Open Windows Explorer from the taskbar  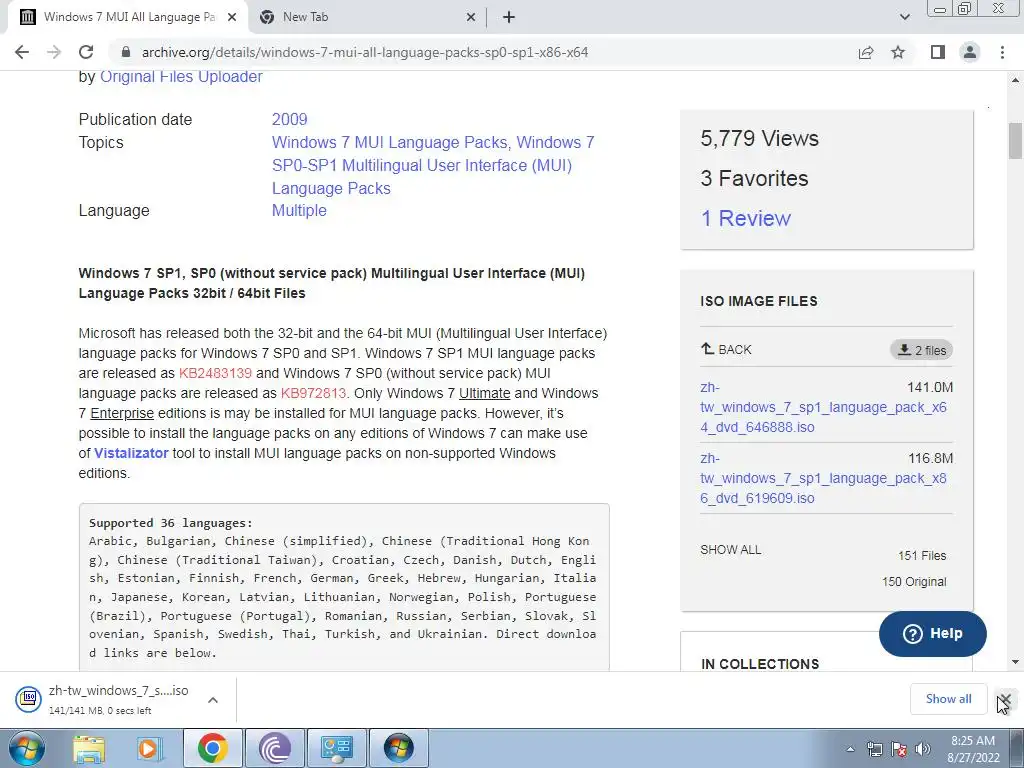[x=89, y=748]
